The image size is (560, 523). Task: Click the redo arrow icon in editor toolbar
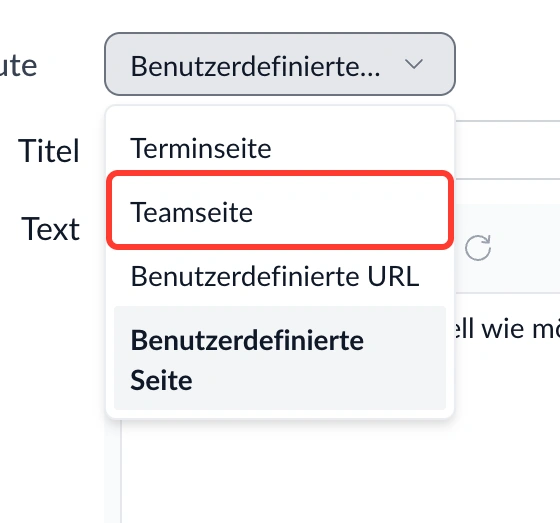(478, 248)
